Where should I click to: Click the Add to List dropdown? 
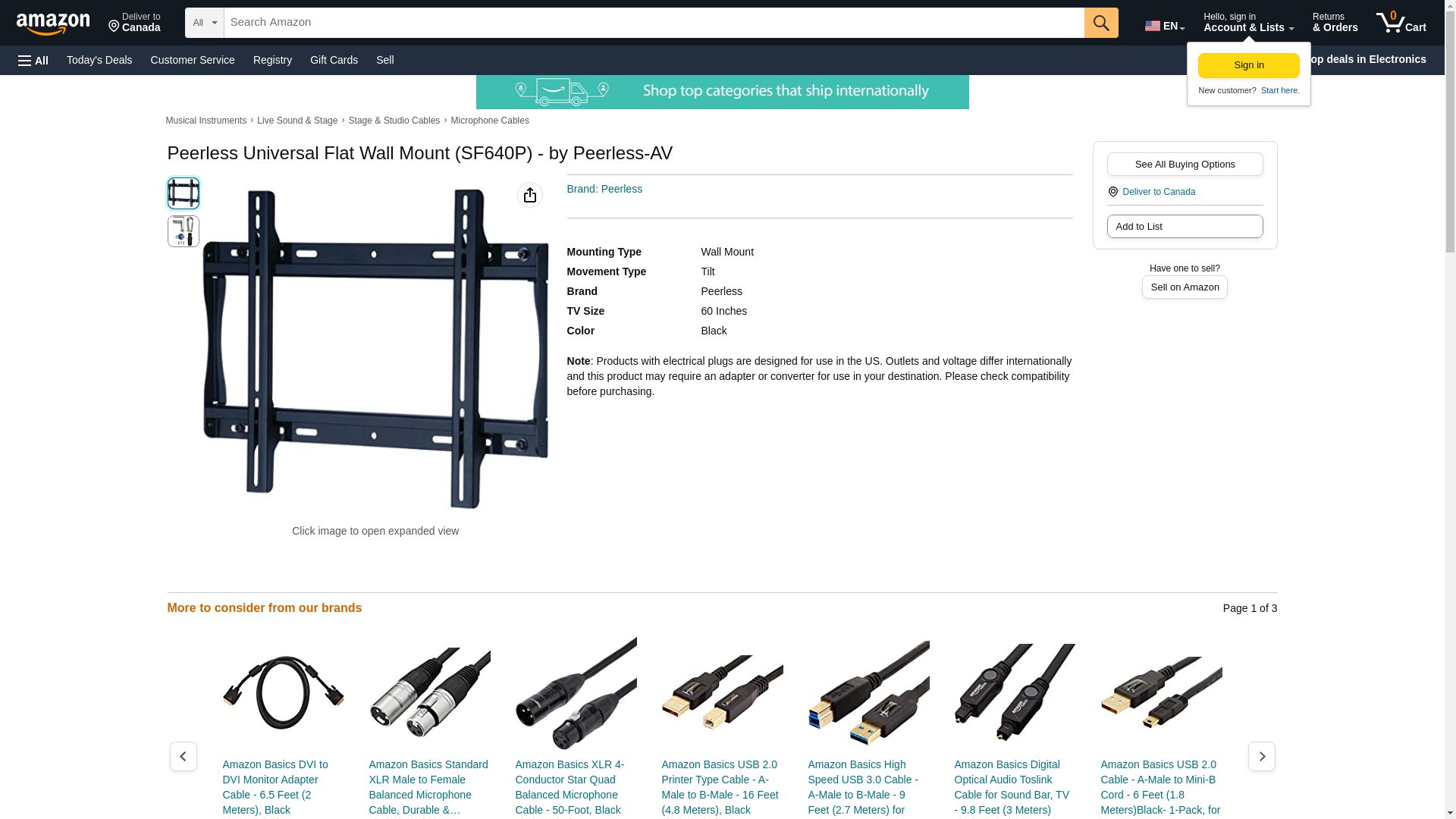pos(1185,226)
